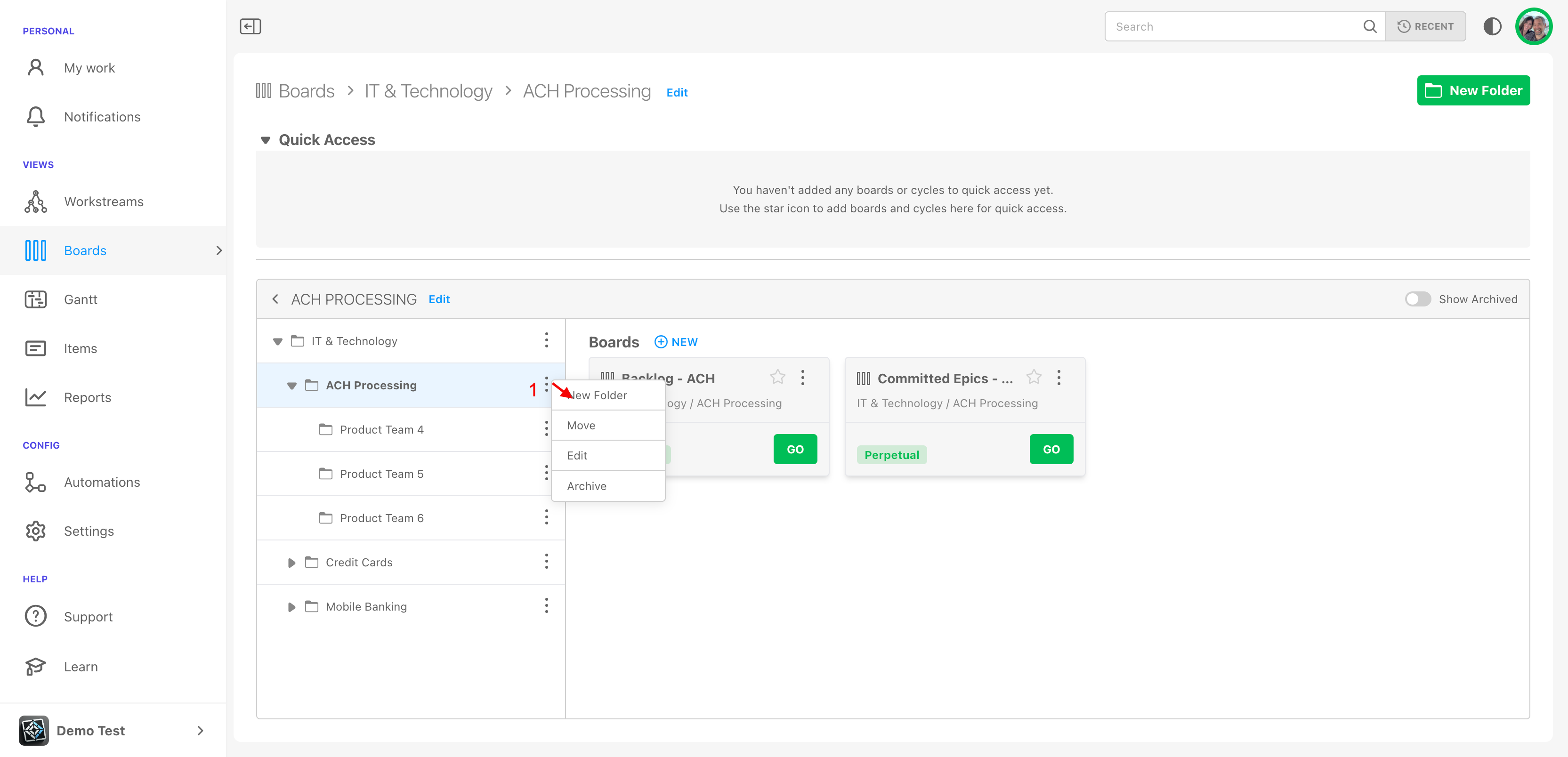This screenshot has height=757, width=1568.
Task: Select Archive in the context menu
Action: click(x=586, y=485)
